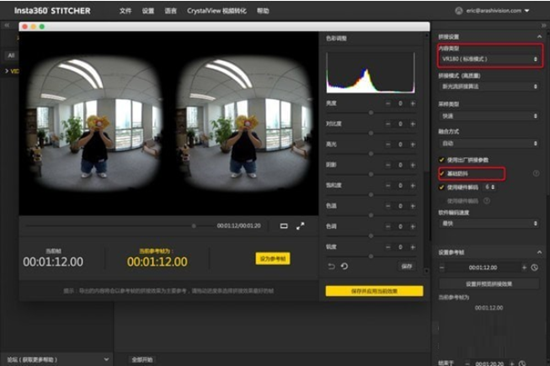Open the VR180 content type dropdown
The image size is (550, 366).
point(489,59)
